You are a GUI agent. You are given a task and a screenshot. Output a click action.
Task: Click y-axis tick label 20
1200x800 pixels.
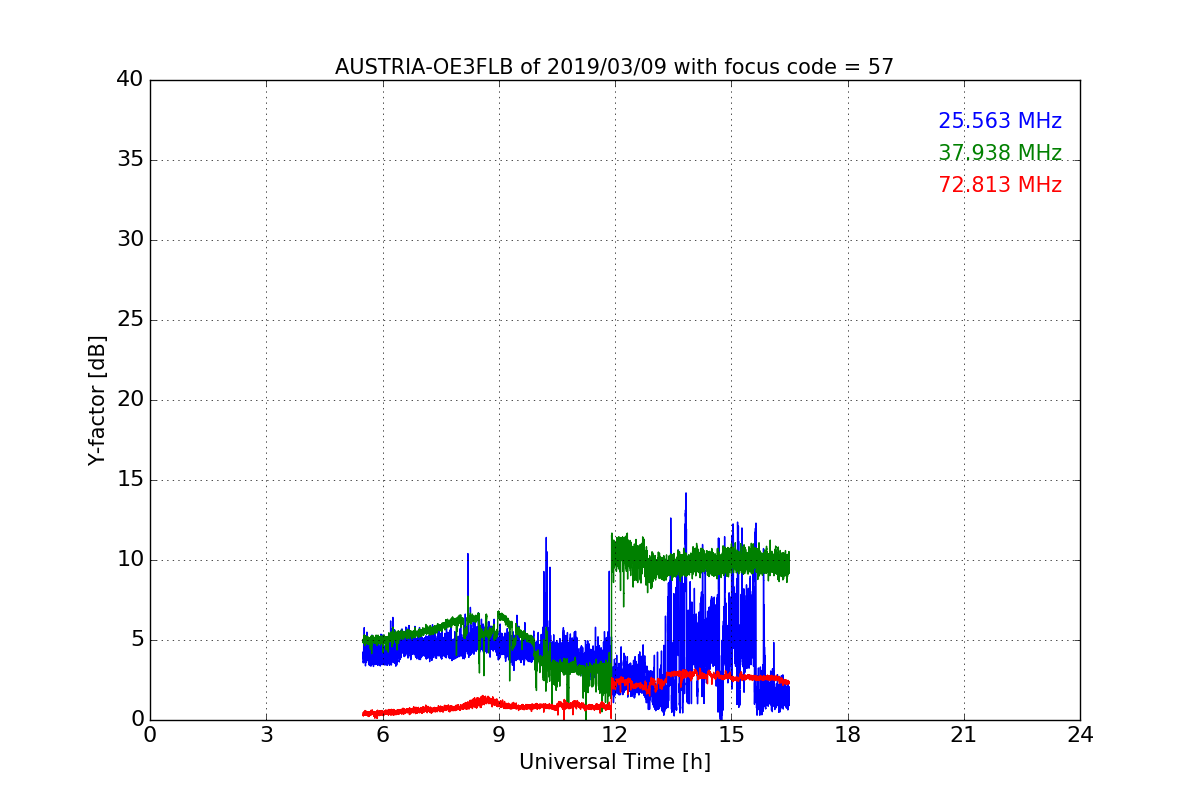click(x=130, y=400)
